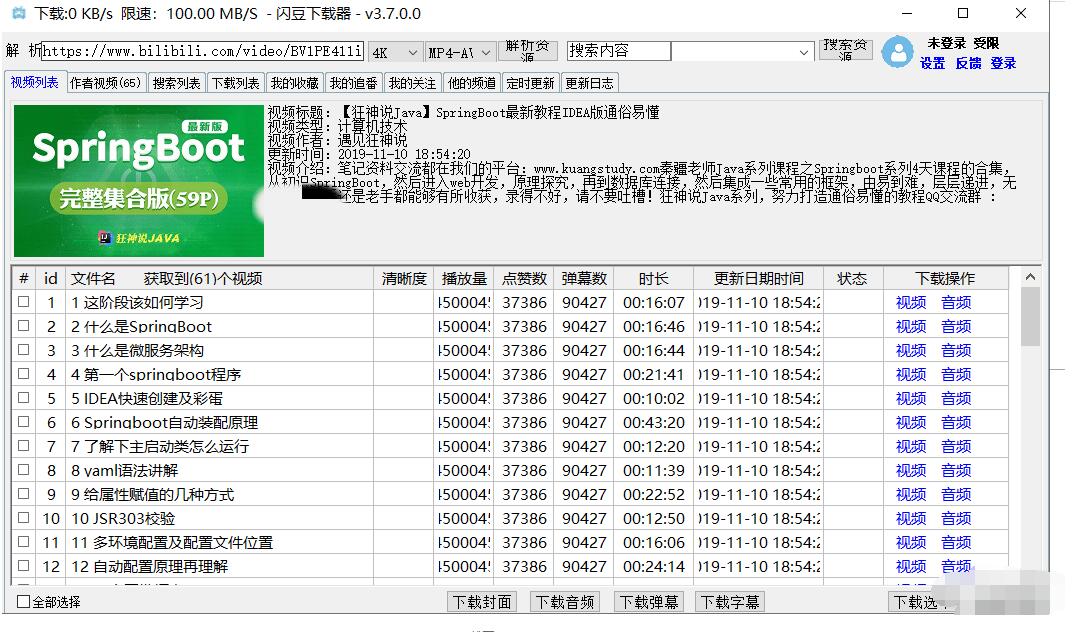Viewport: 1074px width, 632px height.
Task: Click the video list scrollbar thumb
Action: (1029, 316)
